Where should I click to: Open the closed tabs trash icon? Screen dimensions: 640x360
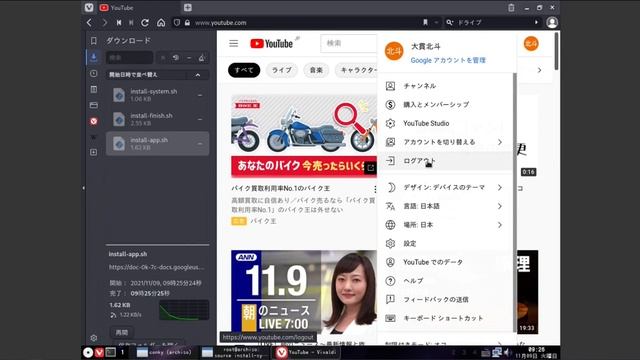point(511,7)
